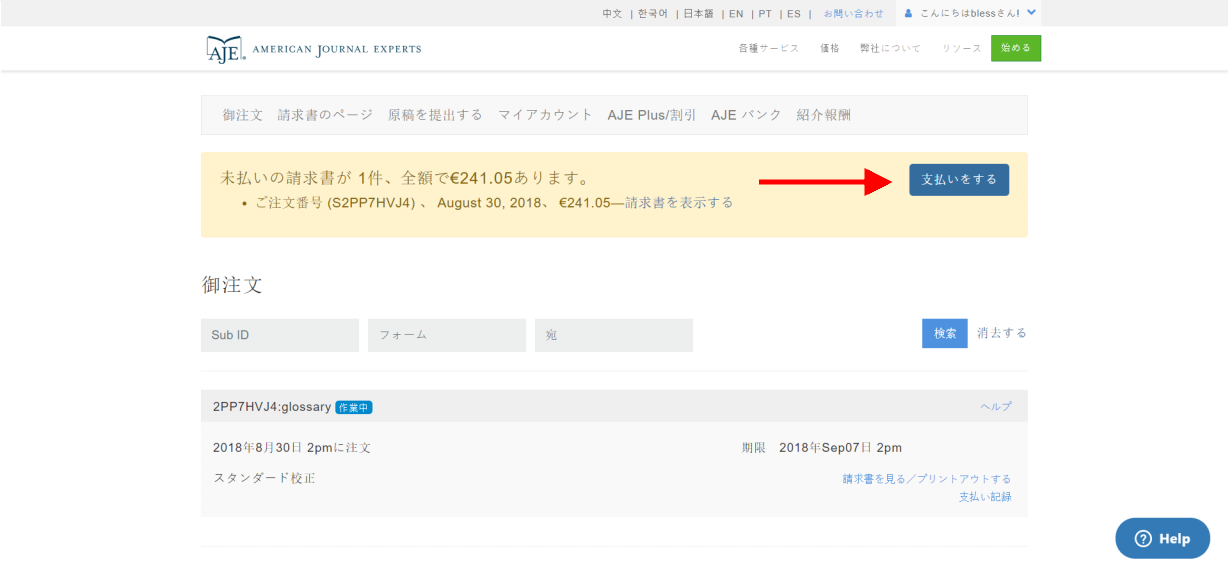Select the 原稿を提出する tab
This screenshot has width=1228, height=568.
click(435, 115)
